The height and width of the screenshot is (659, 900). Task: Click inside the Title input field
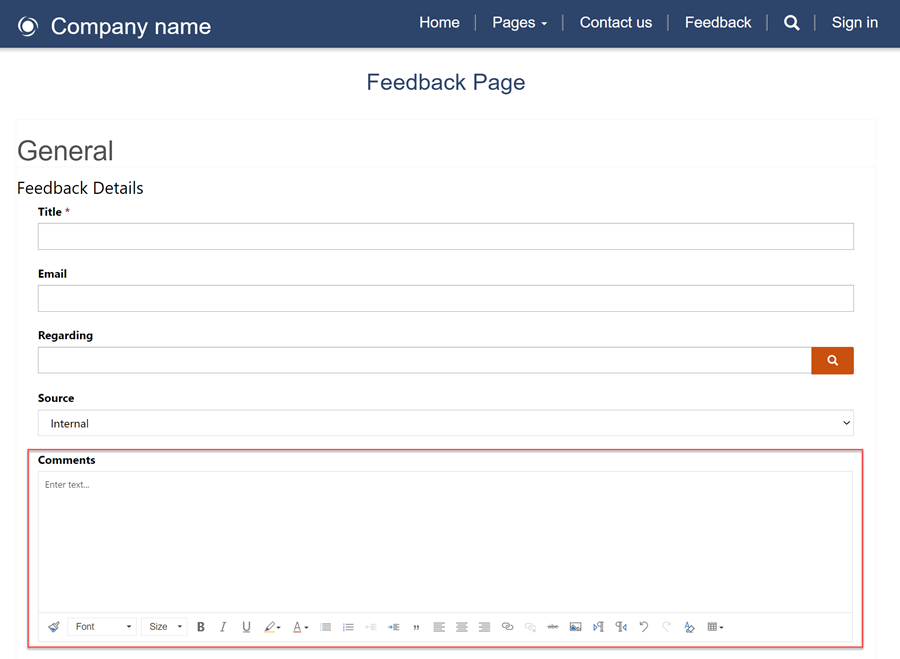point(445,236)
